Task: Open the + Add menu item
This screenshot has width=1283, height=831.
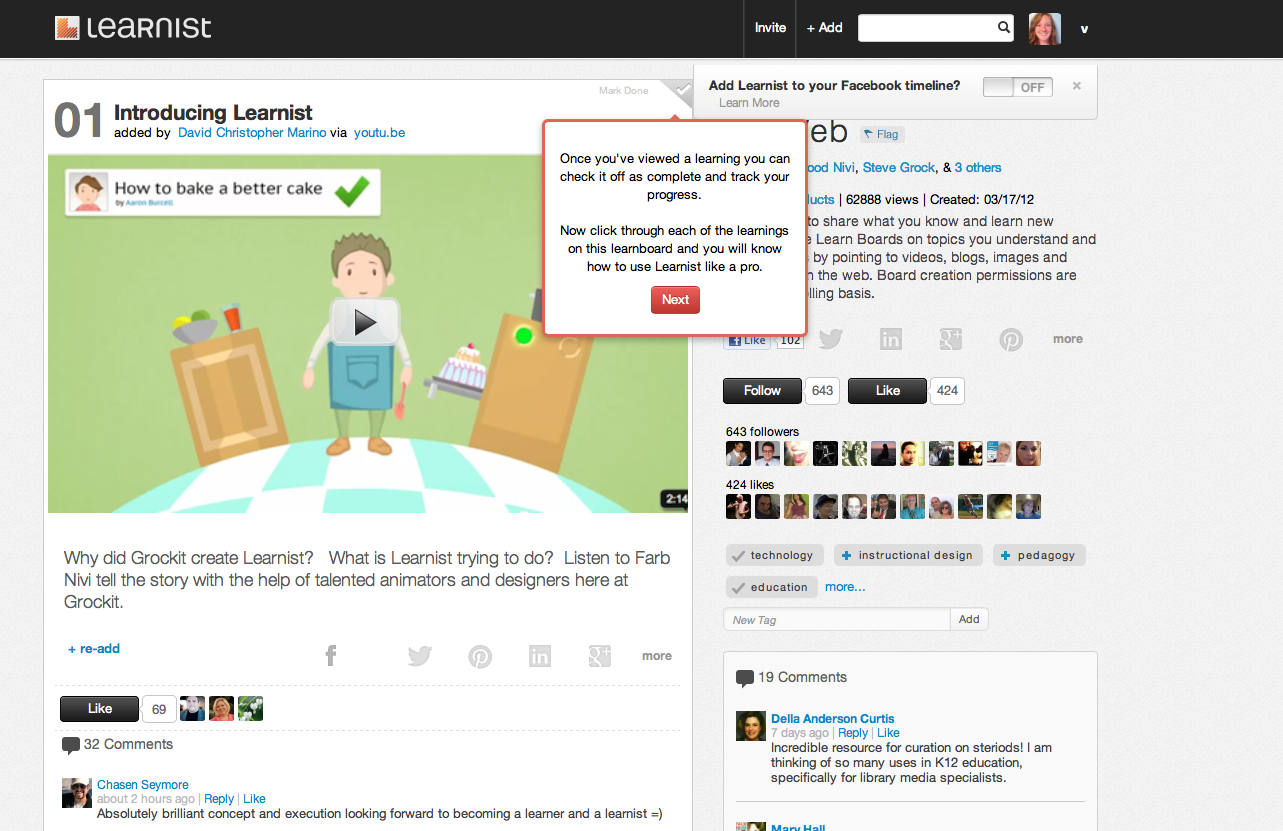Action: 825,28
